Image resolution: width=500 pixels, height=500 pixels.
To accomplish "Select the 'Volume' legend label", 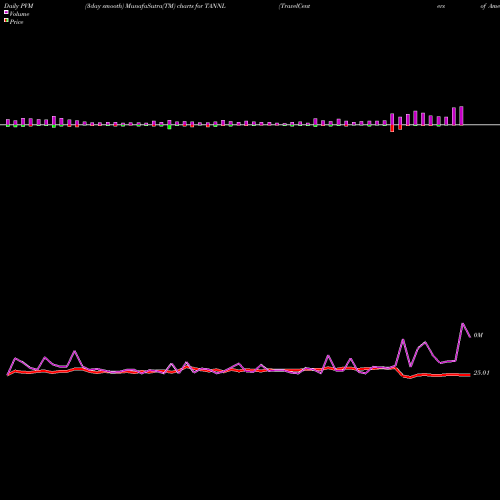I will [x=19, y=14].
